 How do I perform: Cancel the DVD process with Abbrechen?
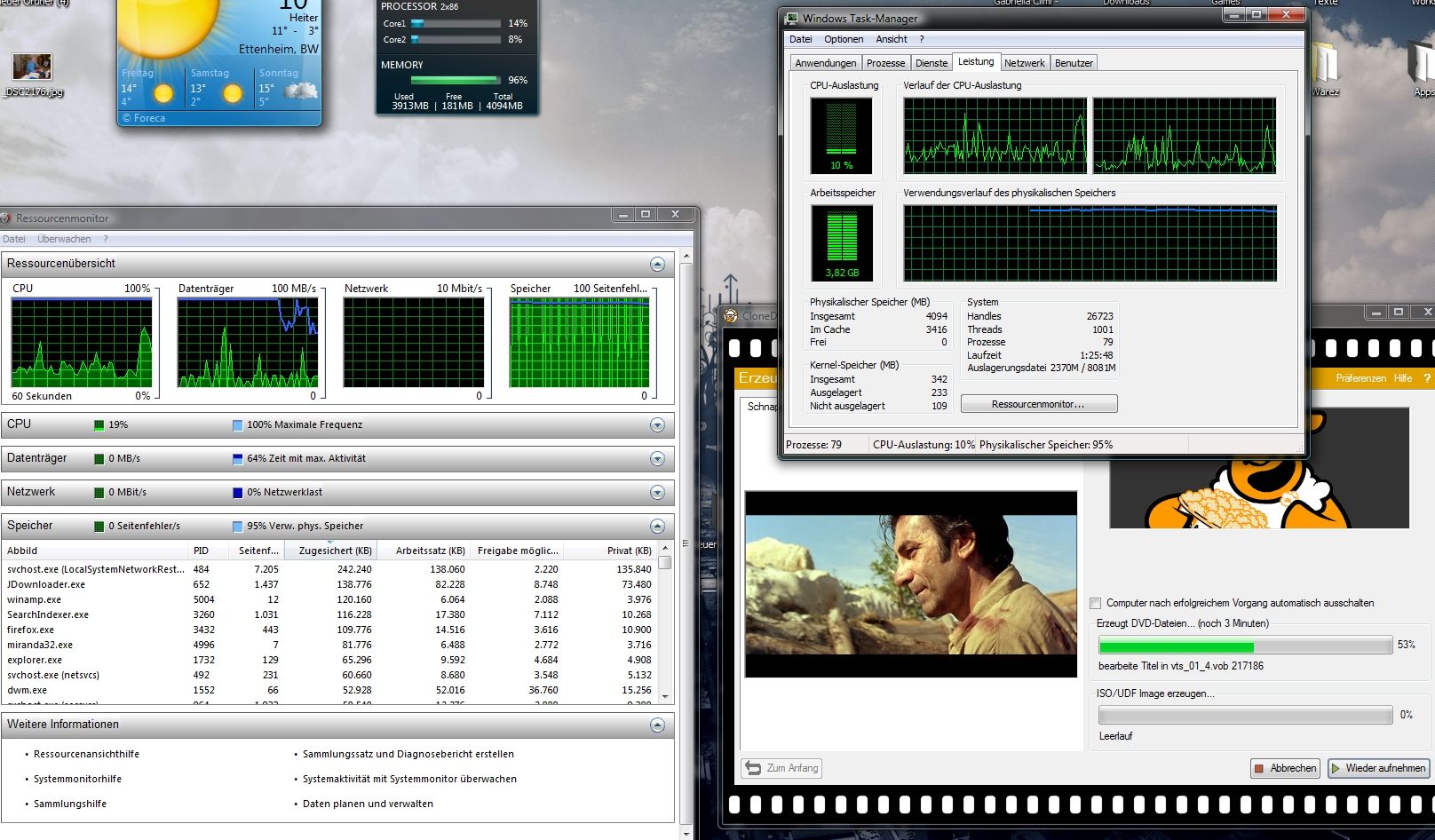(1285, 768)
